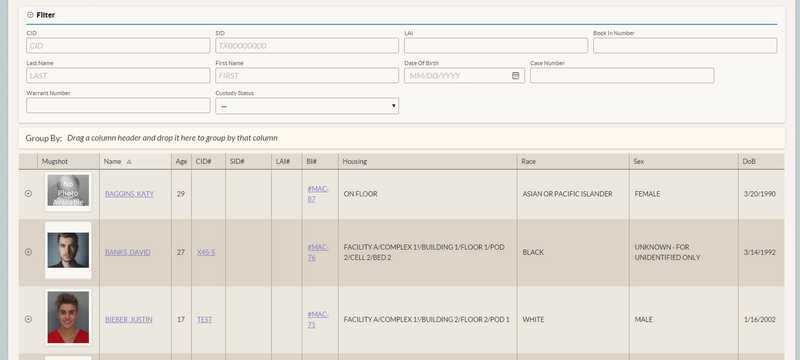The width and height of the screenshot is (800, 360).
Task: Focus the CID filter field
Action: [118, 45]
